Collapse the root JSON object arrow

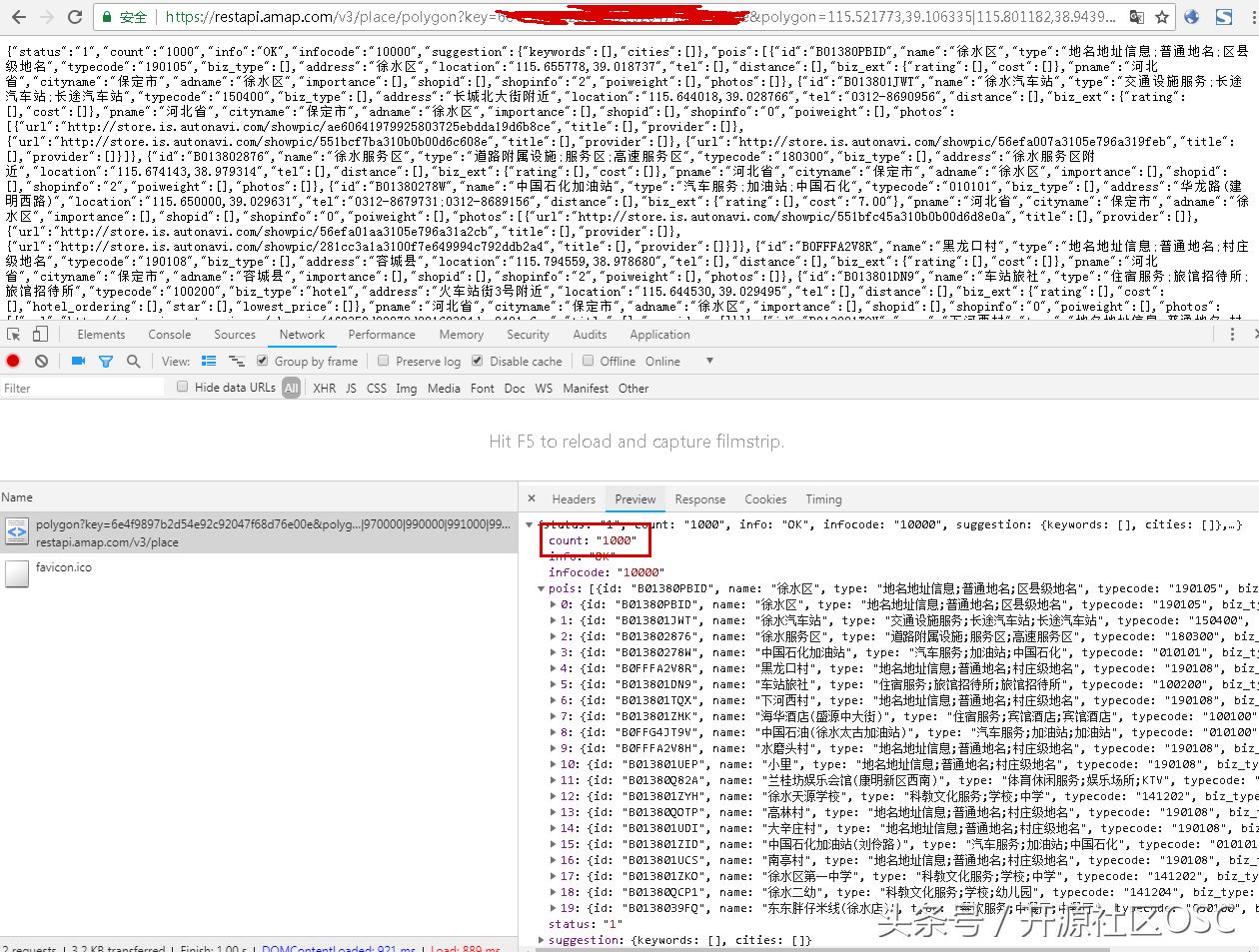(530, 524)
